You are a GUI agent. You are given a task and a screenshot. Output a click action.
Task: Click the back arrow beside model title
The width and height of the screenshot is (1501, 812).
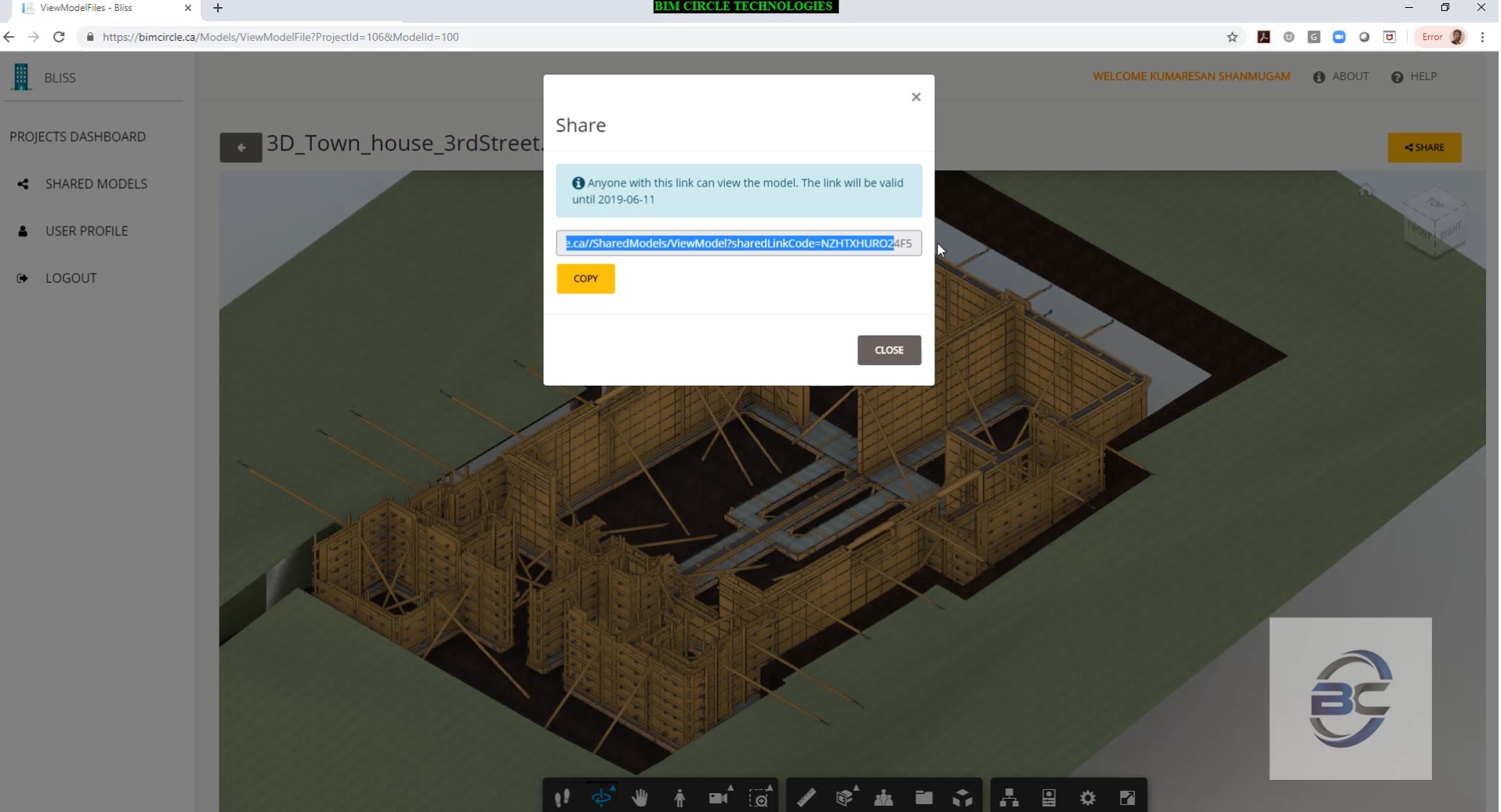coord(241,147)
